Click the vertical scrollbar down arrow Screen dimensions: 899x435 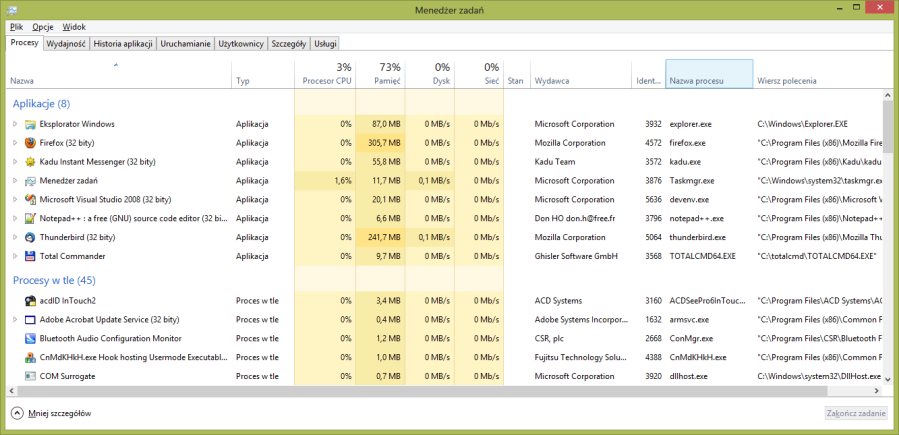(x=891, y=379)
